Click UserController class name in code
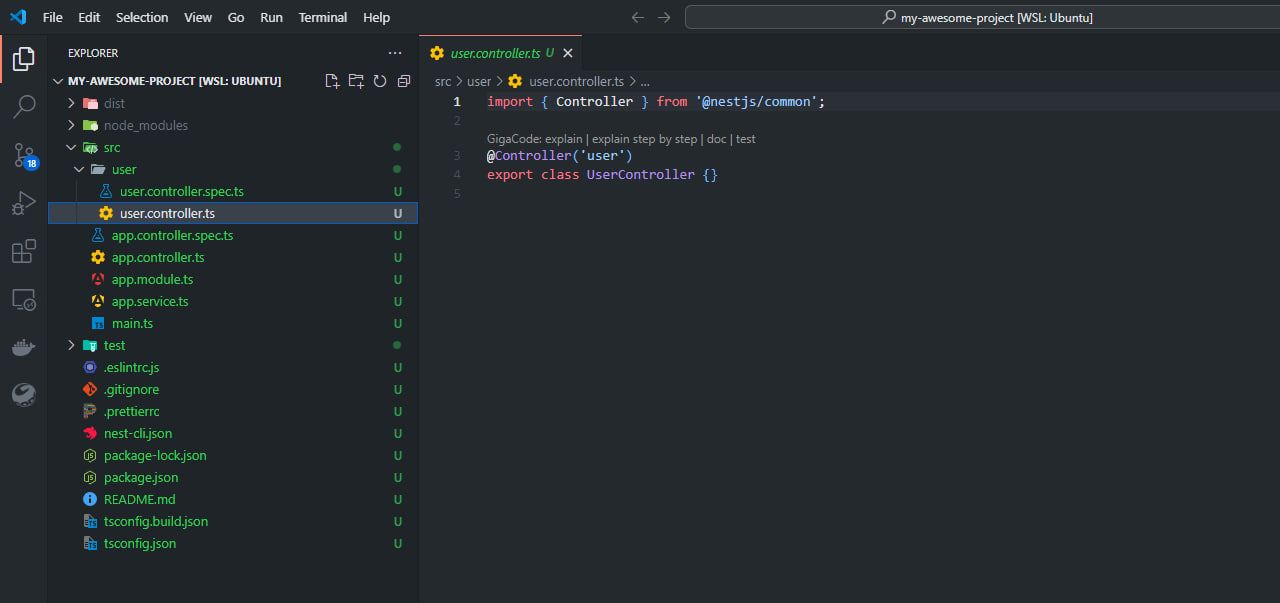Viewport: 1280px width, 603px height. [x=640, y=174]
